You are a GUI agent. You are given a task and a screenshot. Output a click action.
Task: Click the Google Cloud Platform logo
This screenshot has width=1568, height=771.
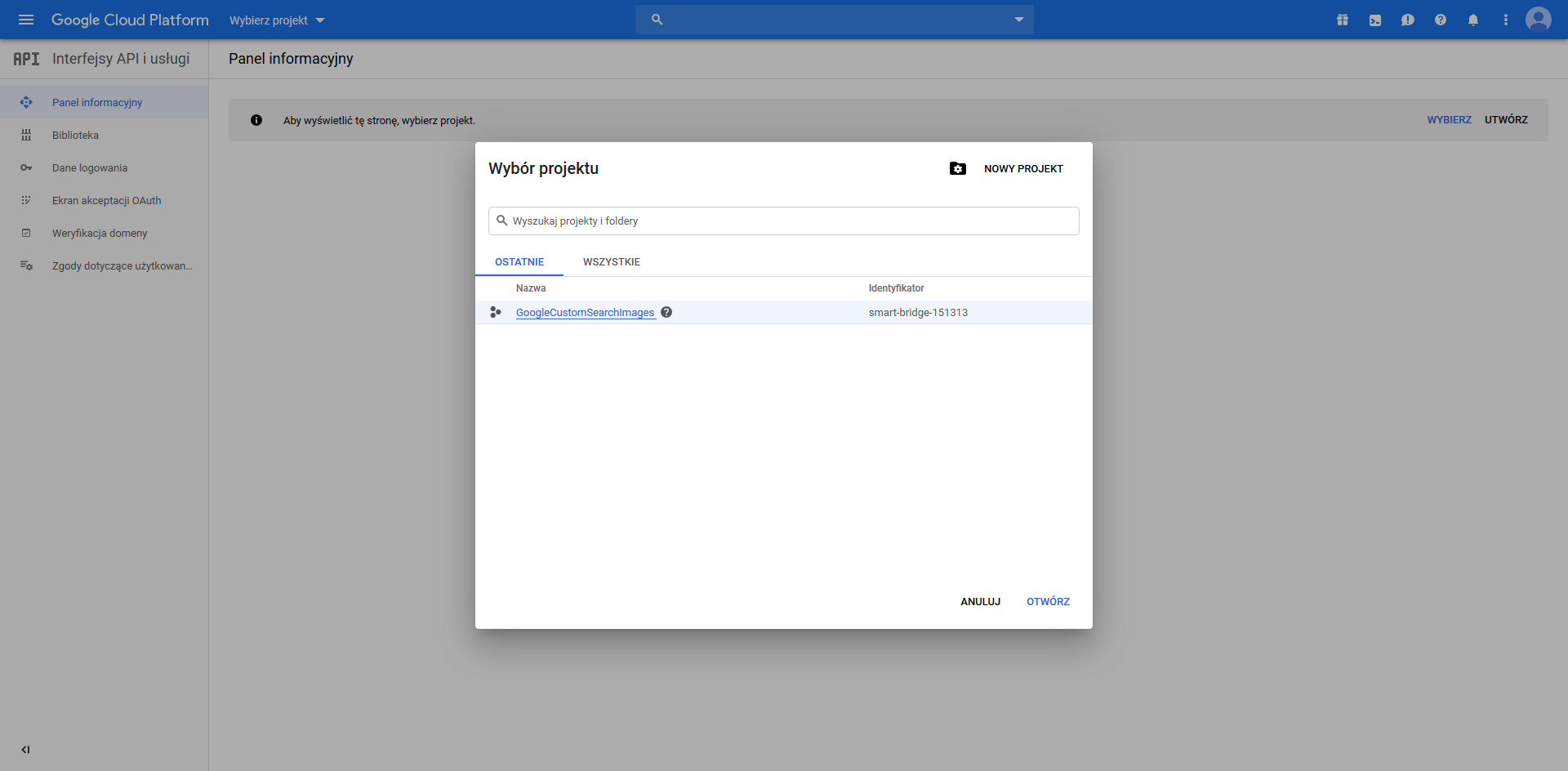coord(130,20)
